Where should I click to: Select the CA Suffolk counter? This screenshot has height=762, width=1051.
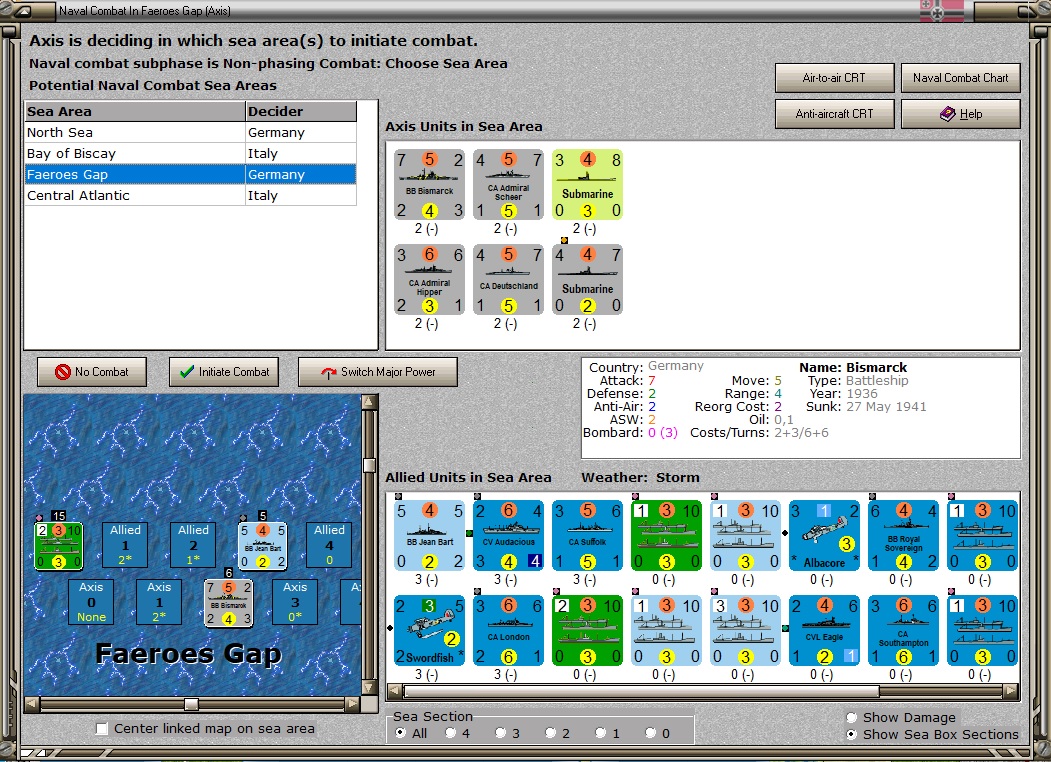[587, 535]
